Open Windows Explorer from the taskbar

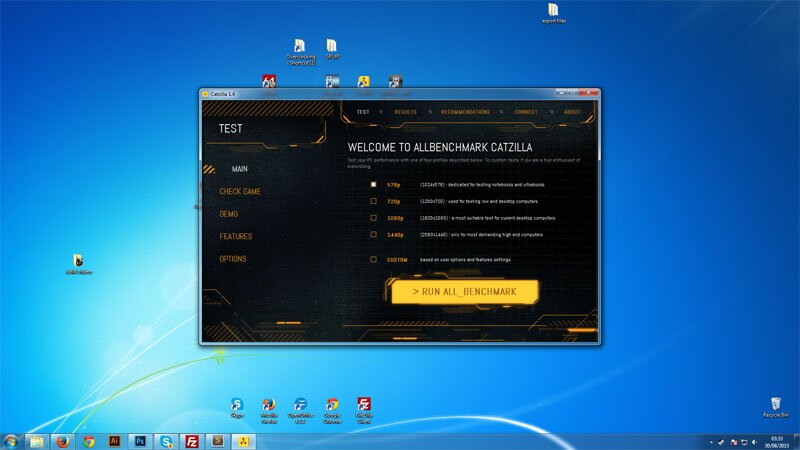coord(36,441)
